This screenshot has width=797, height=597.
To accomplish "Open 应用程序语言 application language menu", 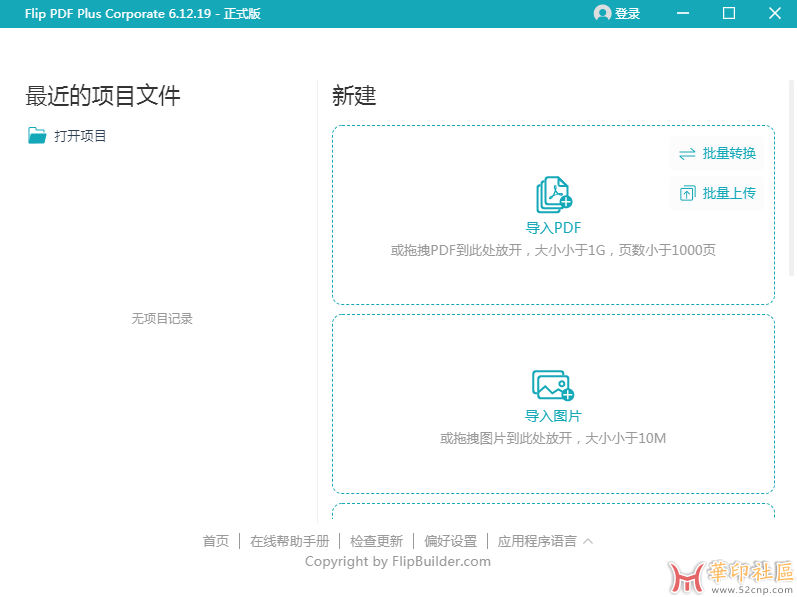I will point(537,541).
